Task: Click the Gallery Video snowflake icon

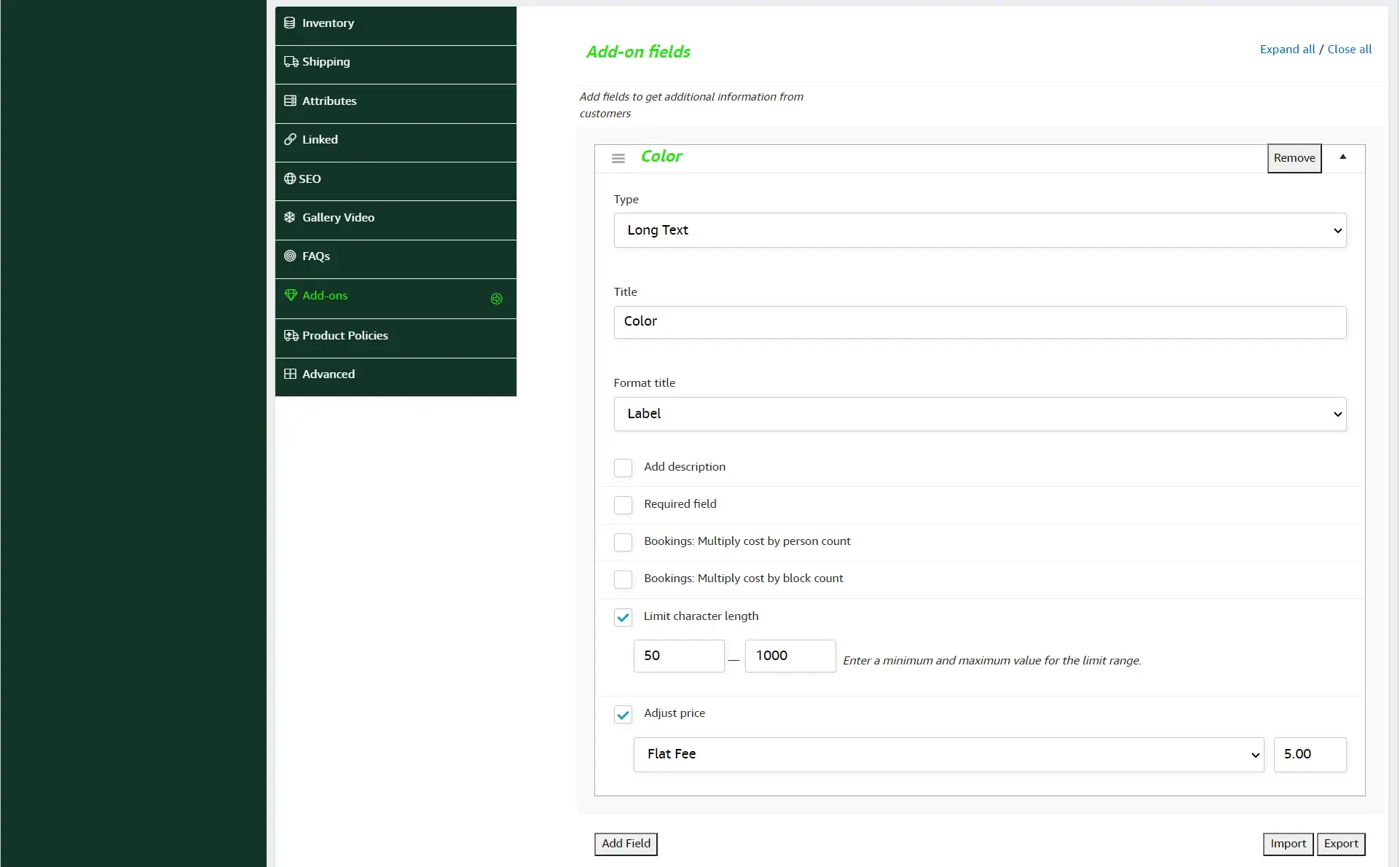Action: point(290,217)
